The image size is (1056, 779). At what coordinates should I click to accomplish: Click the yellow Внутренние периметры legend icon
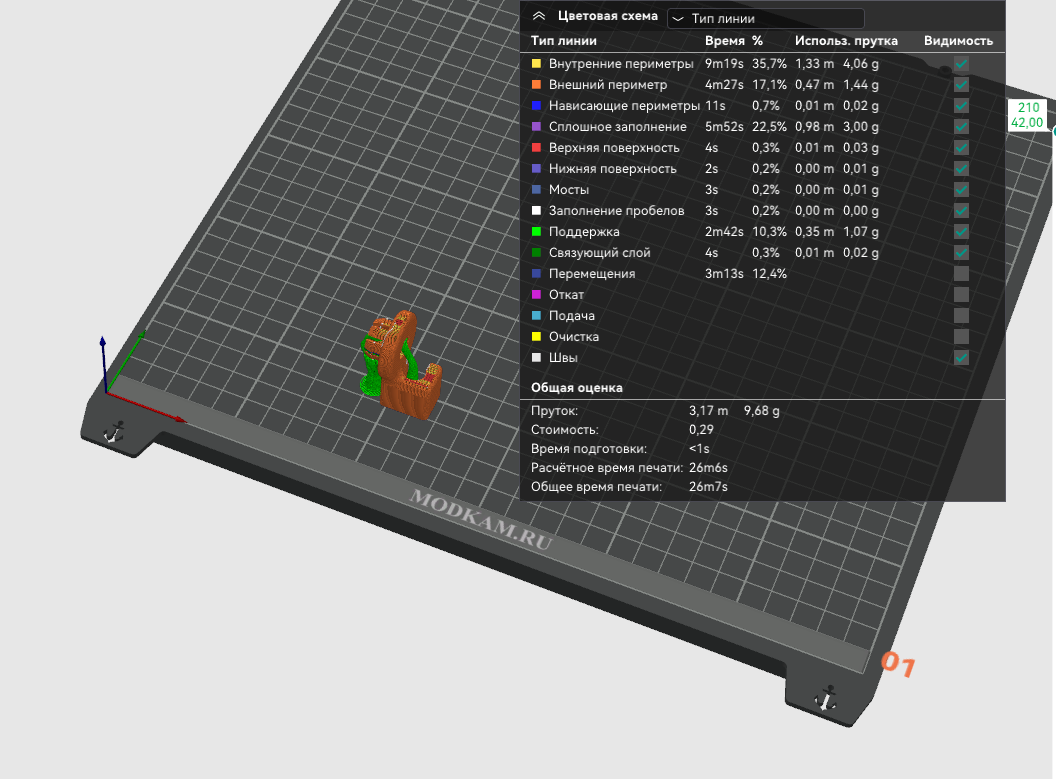[x=537, y=64]
